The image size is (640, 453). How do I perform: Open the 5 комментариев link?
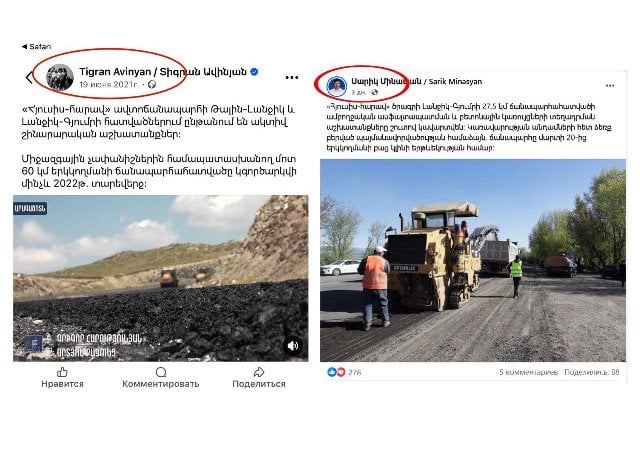click(528, 372)
